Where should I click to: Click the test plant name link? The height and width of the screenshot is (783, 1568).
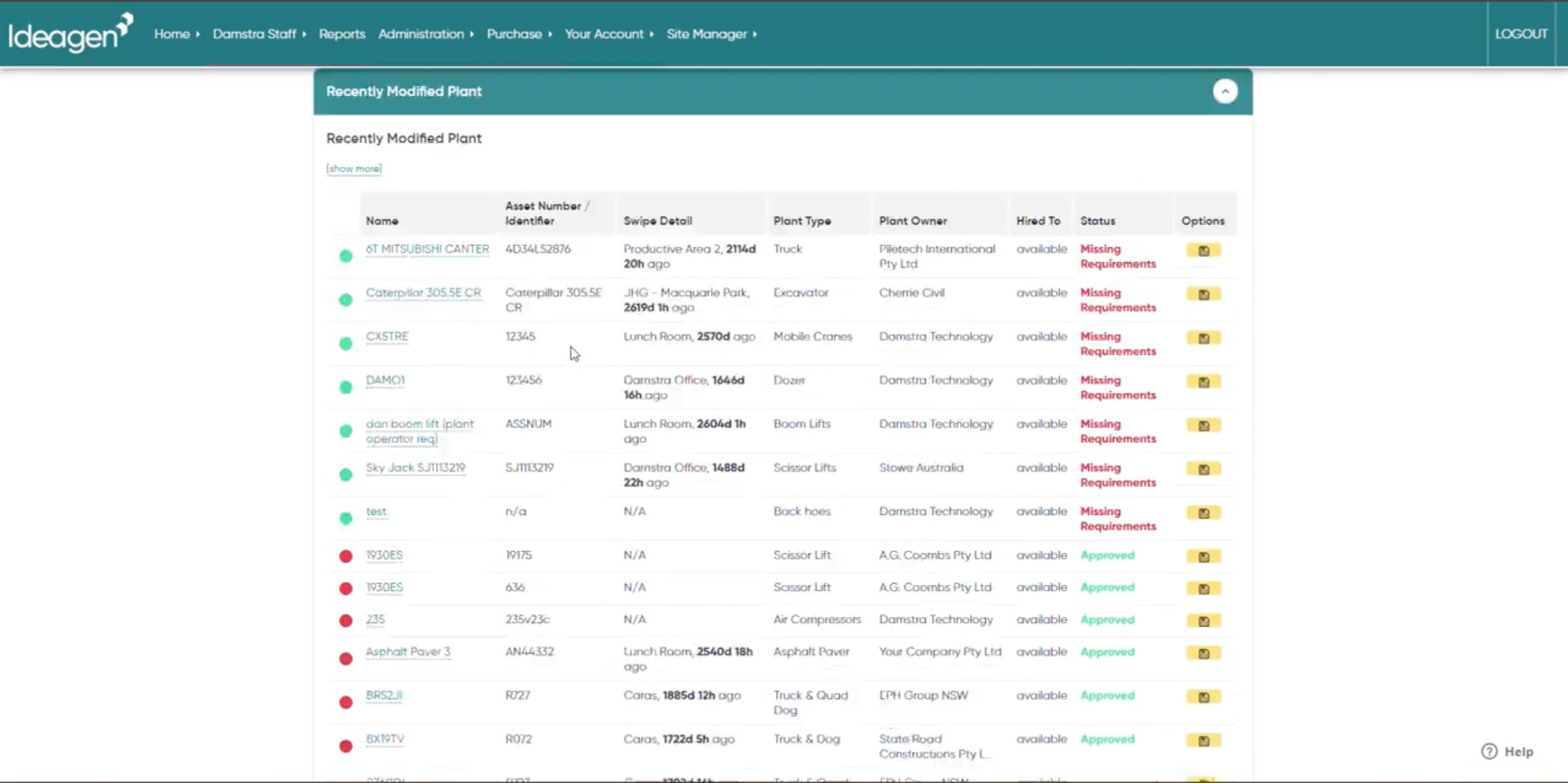coord(376,511)
